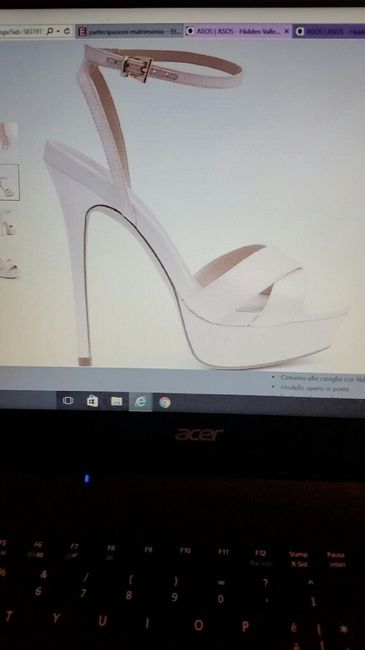The image size is (365, 650).
Task: Launch Google Chrome from the taskbar
Action: point(165,402)
